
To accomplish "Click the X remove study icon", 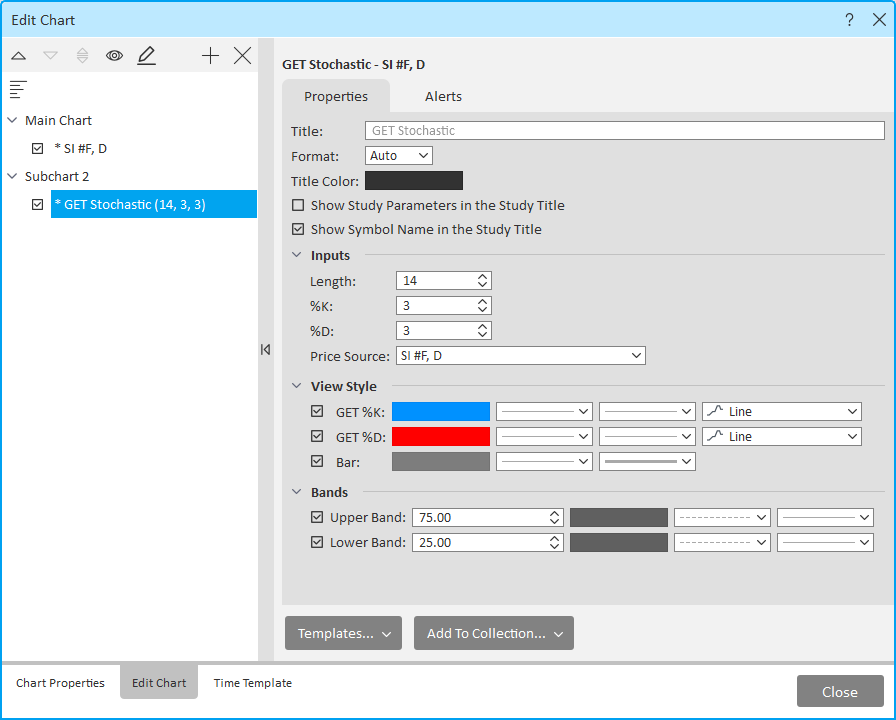I will point(243,56).
